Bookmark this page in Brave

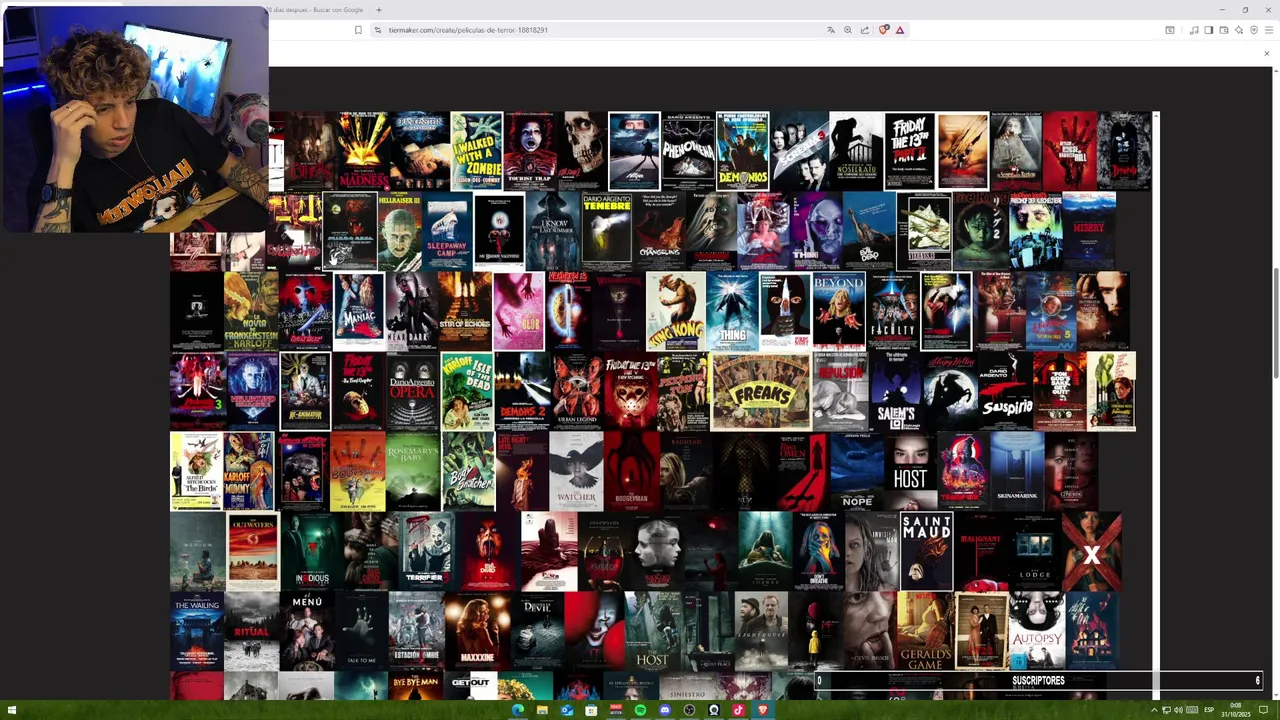click(x=358, y=30)
